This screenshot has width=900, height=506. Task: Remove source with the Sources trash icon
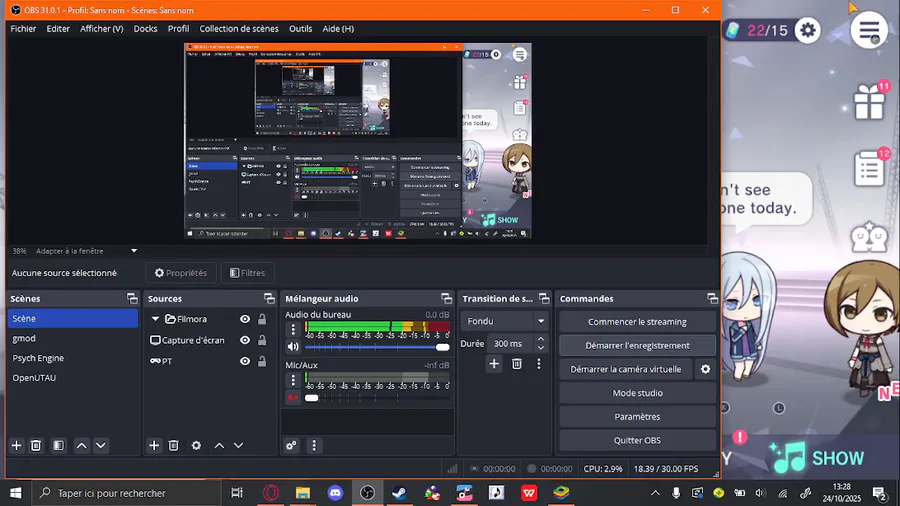[x=173, y=445]
